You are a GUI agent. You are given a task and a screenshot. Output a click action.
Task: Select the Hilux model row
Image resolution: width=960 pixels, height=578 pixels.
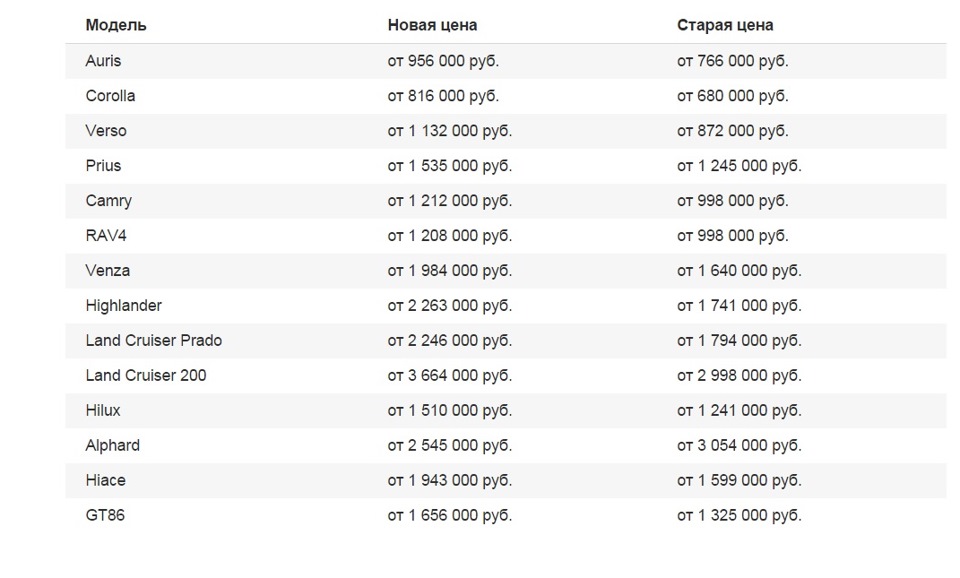pos(103,411)
